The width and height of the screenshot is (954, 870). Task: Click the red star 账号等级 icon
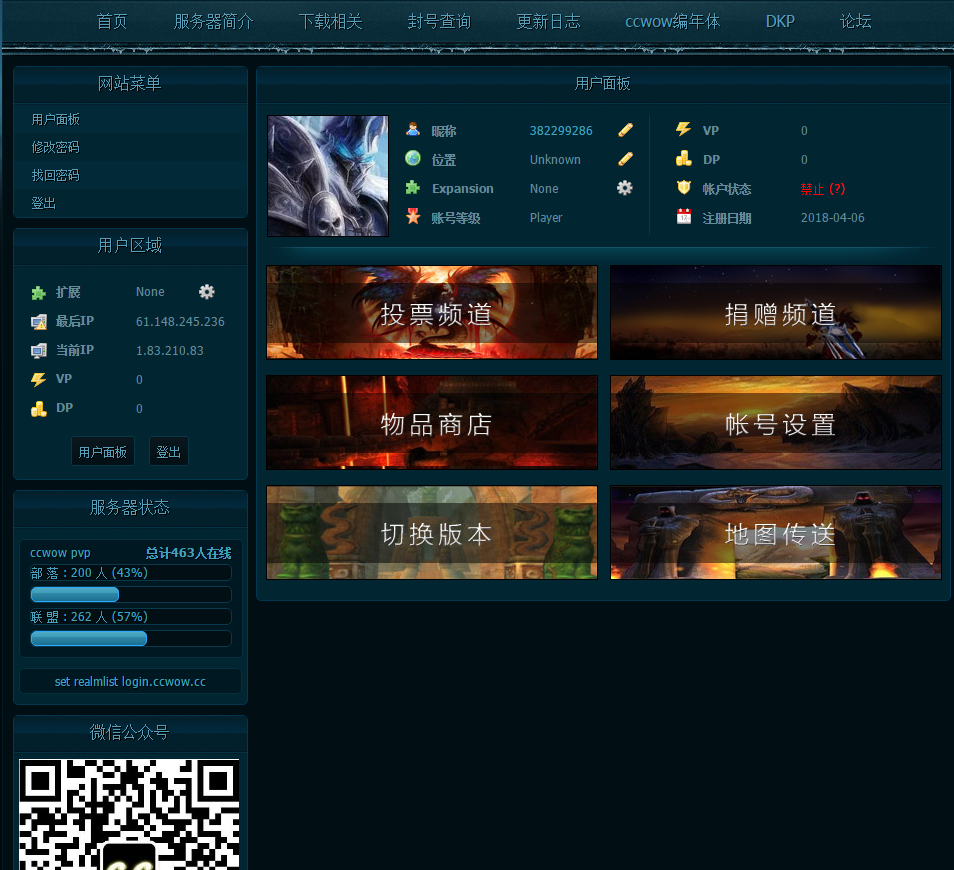[412, 217]
